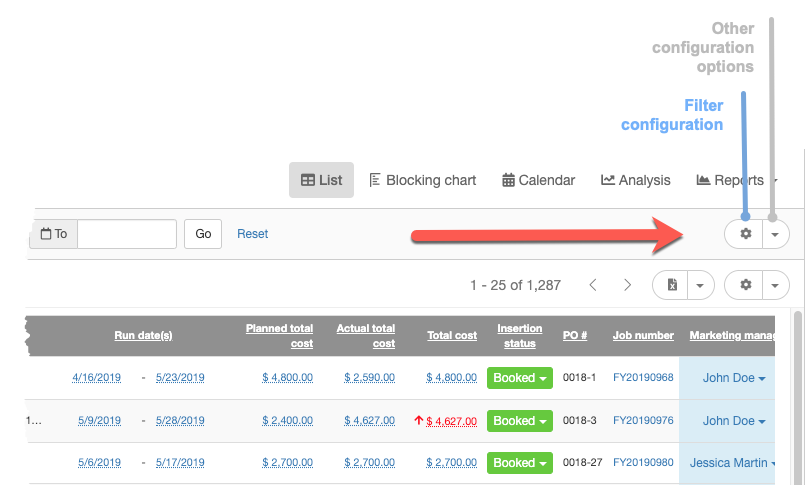The height and width of the screenshot is (485, 805).
Task: Switch to the List view tab
Action: tap(321, 180)
